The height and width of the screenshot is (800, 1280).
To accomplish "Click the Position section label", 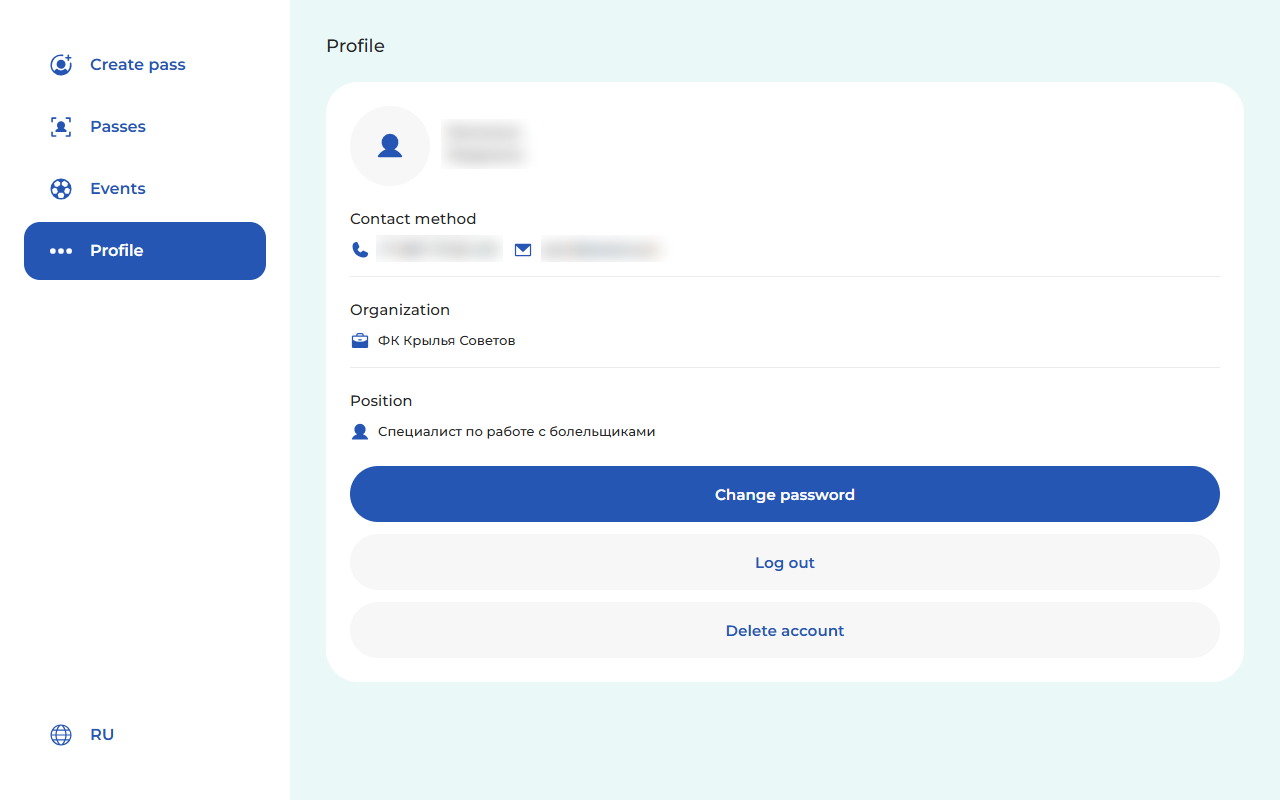I will click(381, 401).
